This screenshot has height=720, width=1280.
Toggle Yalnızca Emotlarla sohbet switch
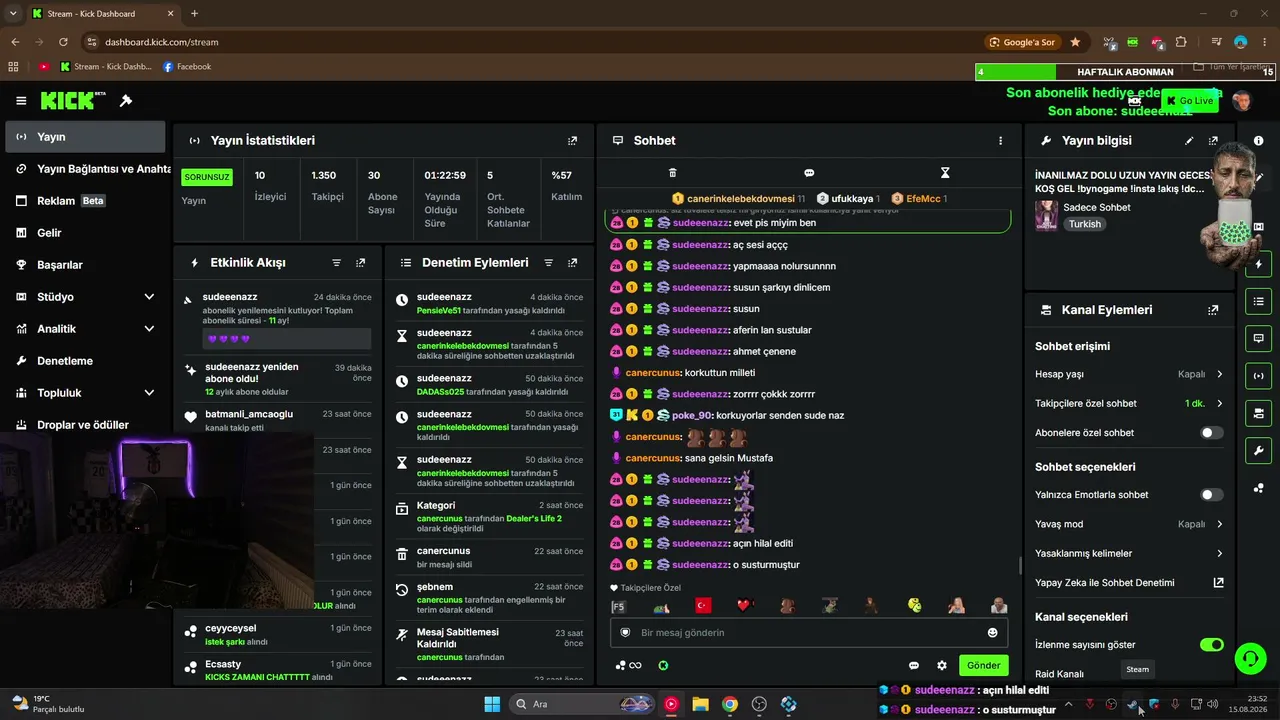click(1211, 495)
